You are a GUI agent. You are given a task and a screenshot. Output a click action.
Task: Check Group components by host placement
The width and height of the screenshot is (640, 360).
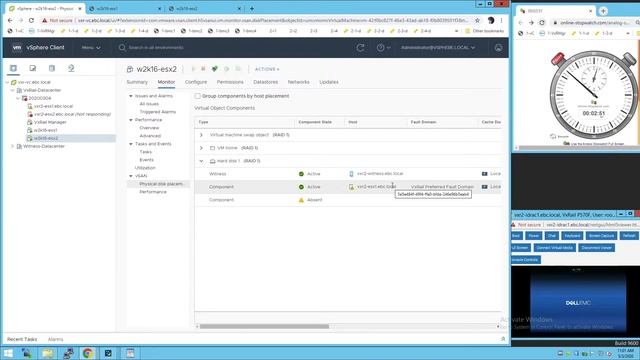pos(198,96)
